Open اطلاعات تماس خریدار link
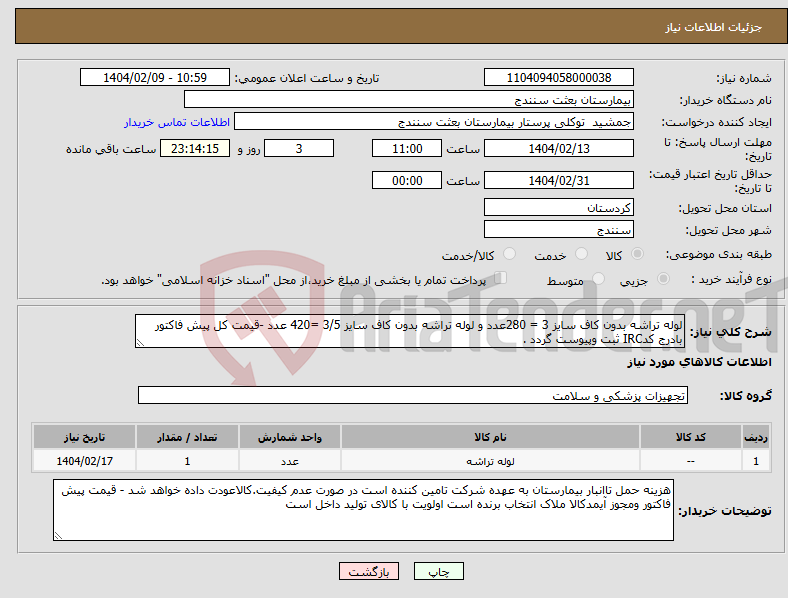 click(177, 122)
